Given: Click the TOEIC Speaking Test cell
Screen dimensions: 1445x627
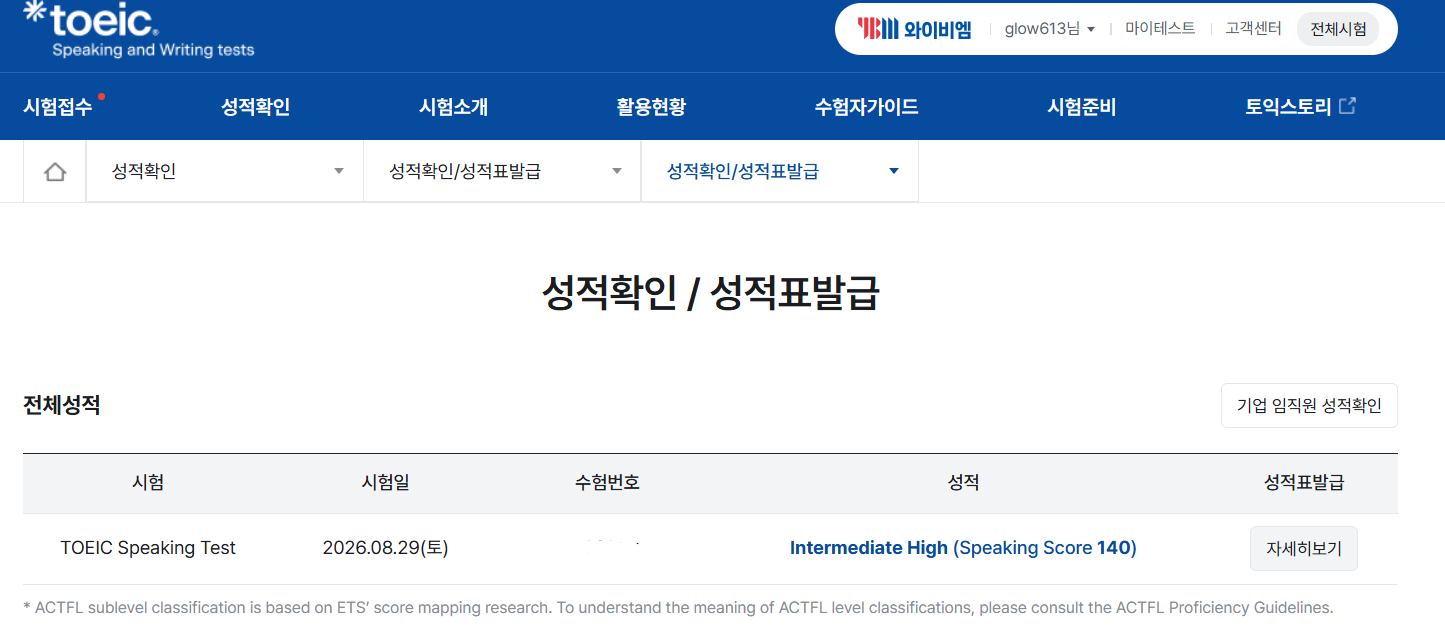Looking at the screenshot, I should 148,548.
